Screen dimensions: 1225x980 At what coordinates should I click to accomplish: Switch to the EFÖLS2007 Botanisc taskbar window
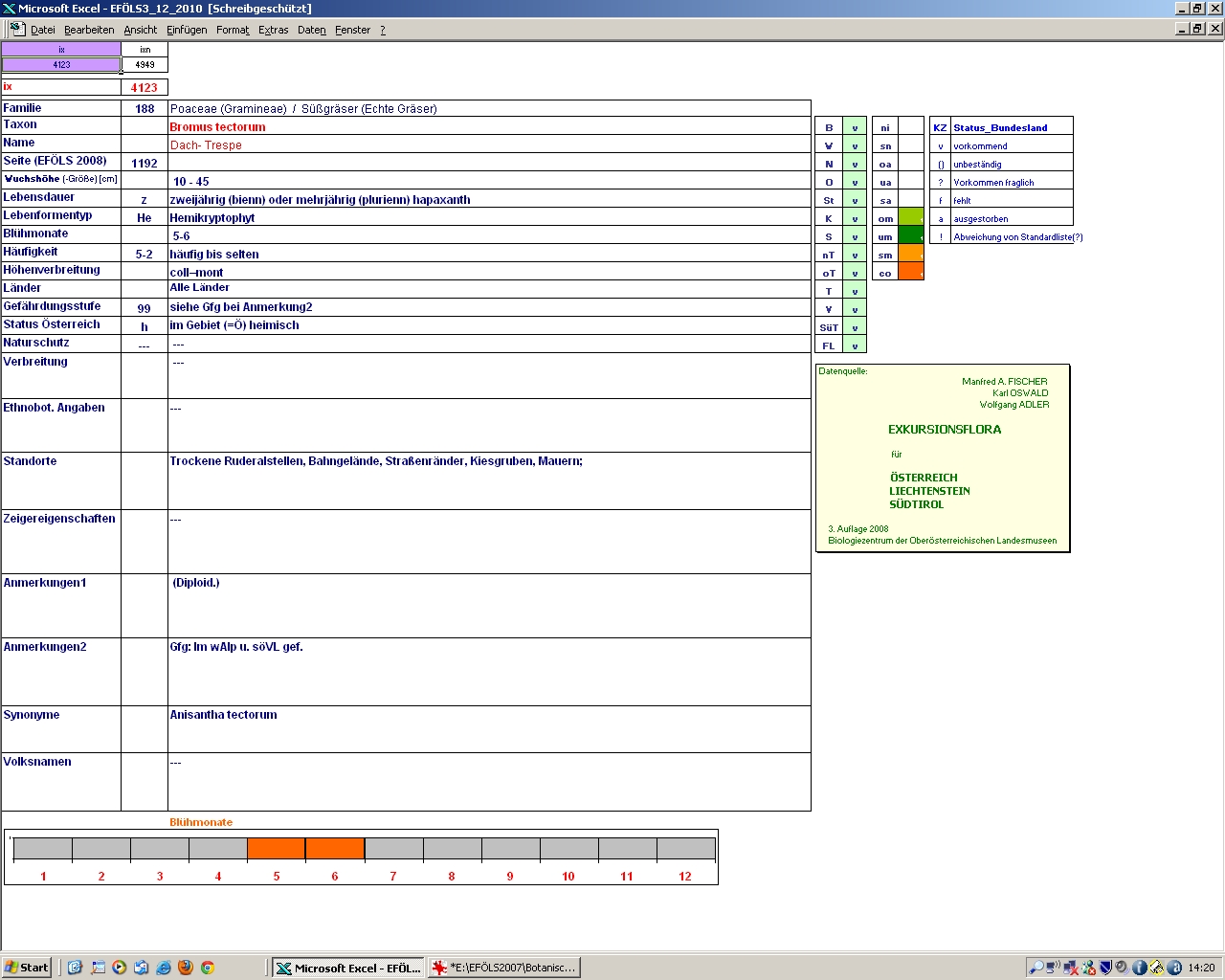pyautogui.click(x=504, y=968)
